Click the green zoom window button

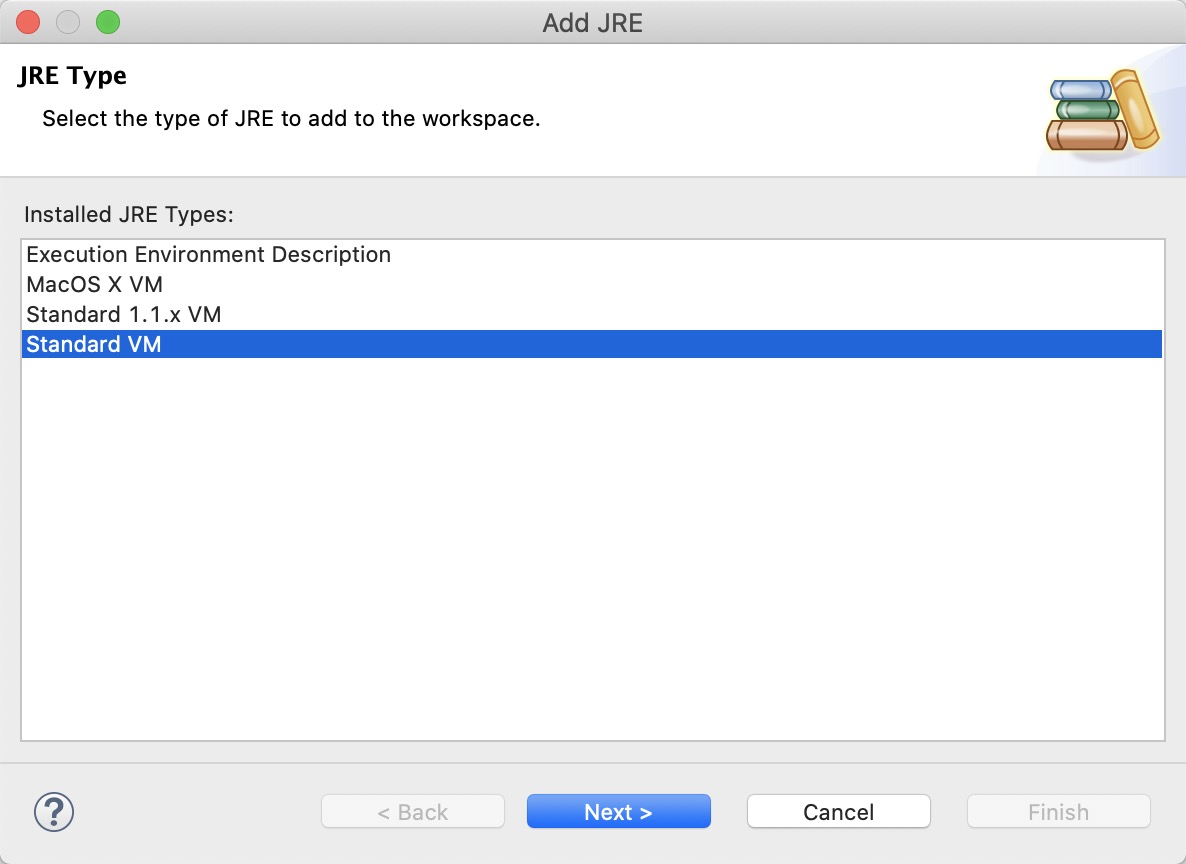[x=108, y=23]
